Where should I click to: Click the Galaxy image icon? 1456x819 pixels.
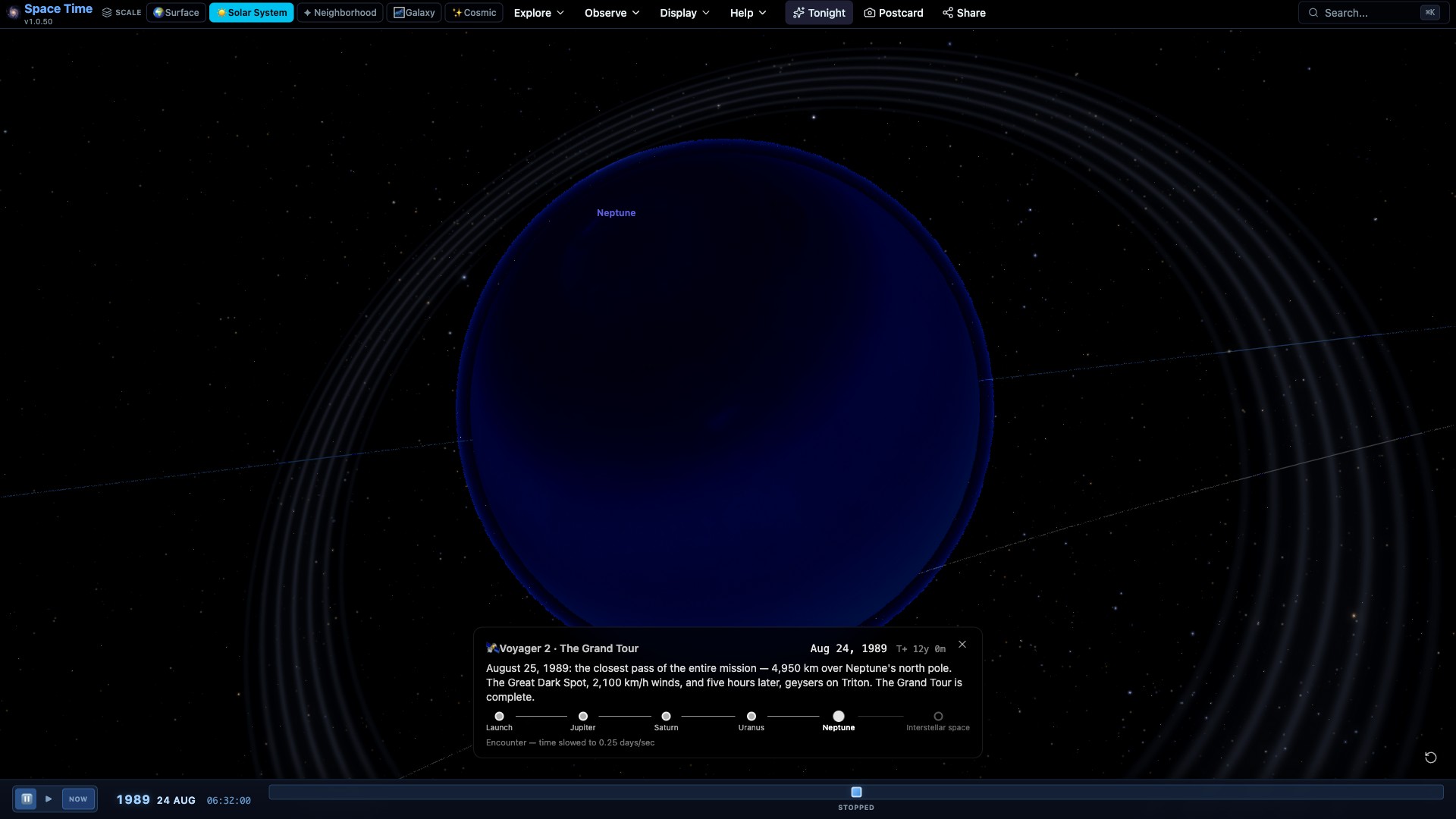click(x=399, y=13)
